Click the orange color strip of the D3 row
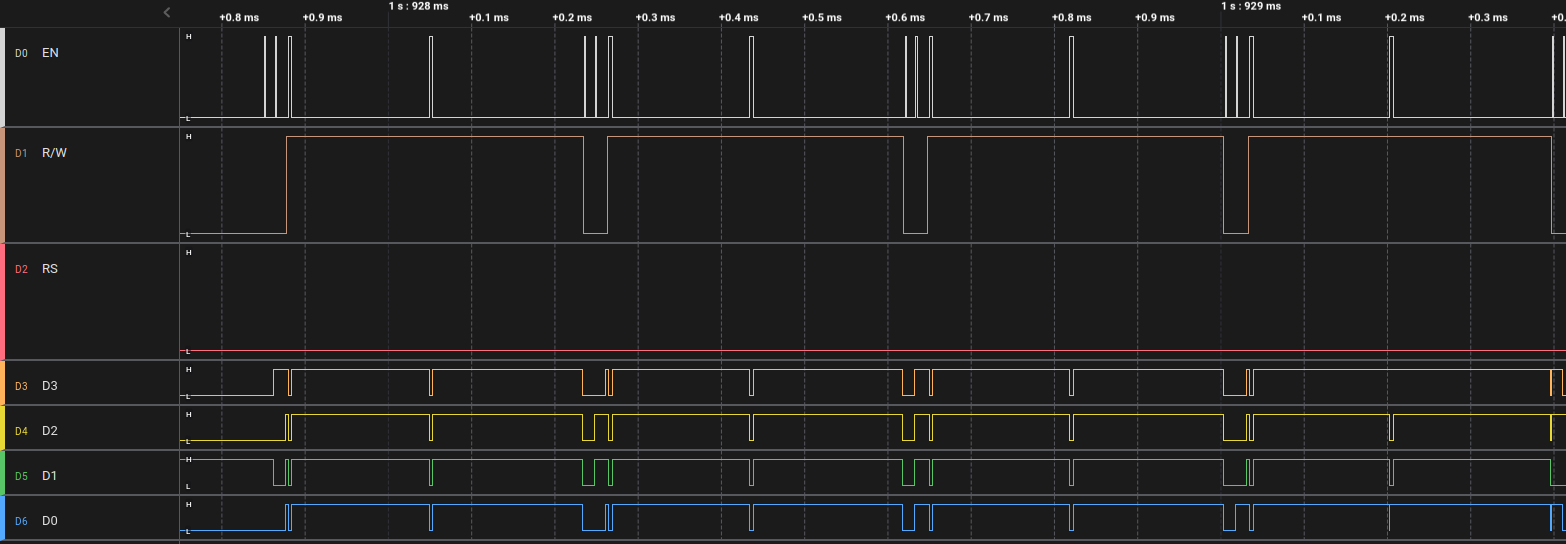1566x544 pixels. pos(3,383)
